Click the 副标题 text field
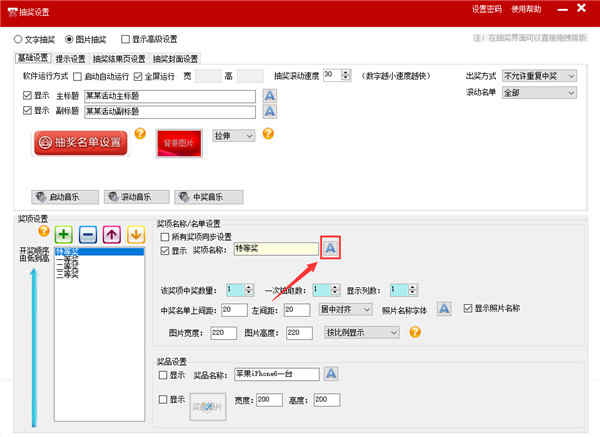The image size is (600, 437). point(170,112)
